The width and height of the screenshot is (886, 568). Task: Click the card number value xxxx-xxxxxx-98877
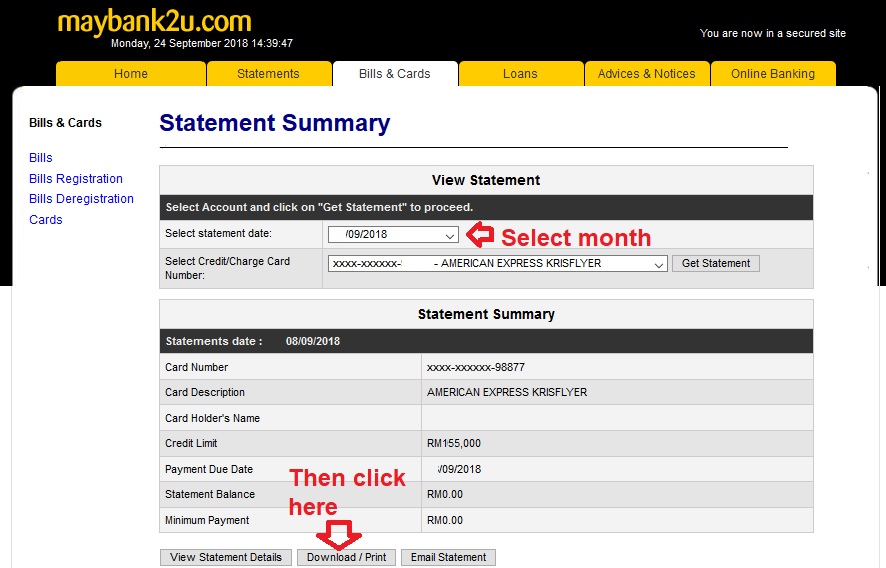point(475,367)
